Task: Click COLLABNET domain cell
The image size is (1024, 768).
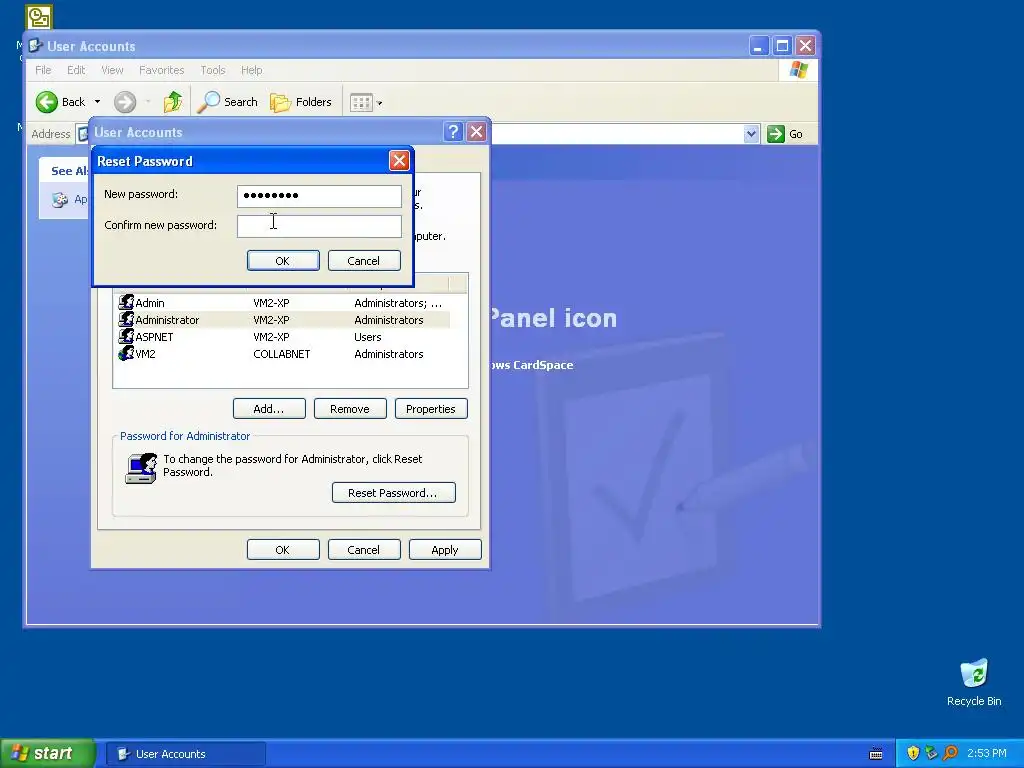Action: point(281,354)
